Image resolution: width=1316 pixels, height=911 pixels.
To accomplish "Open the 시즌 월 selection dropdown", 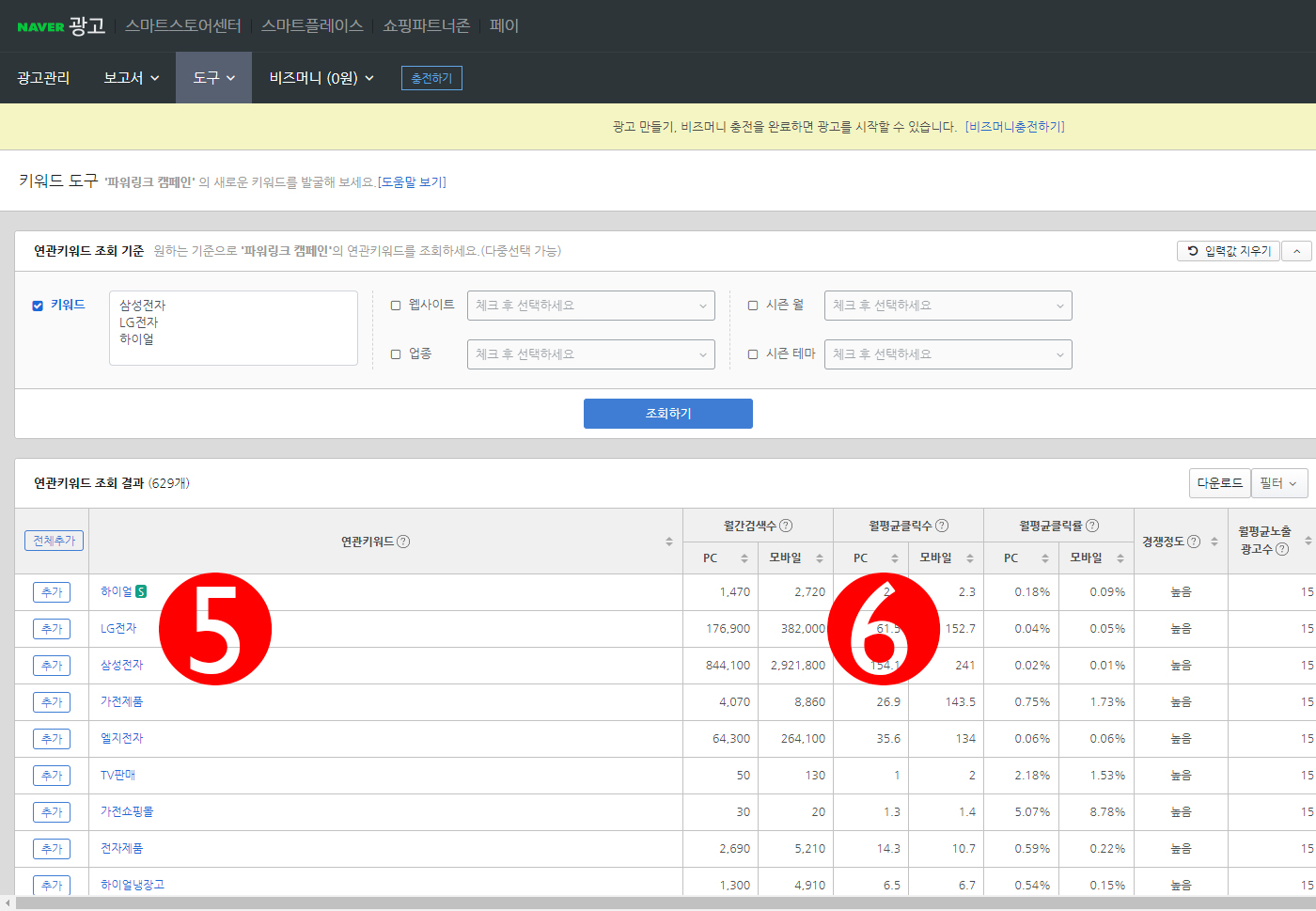I will [x=948, y=306].
